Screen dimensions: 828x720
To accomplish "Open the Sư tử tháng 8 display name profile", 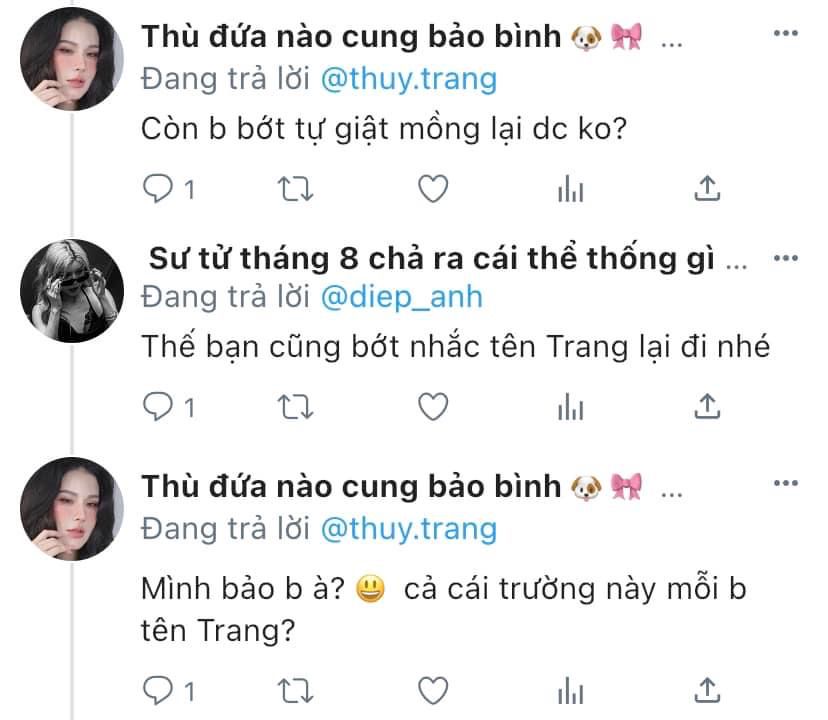I will 431,259.
